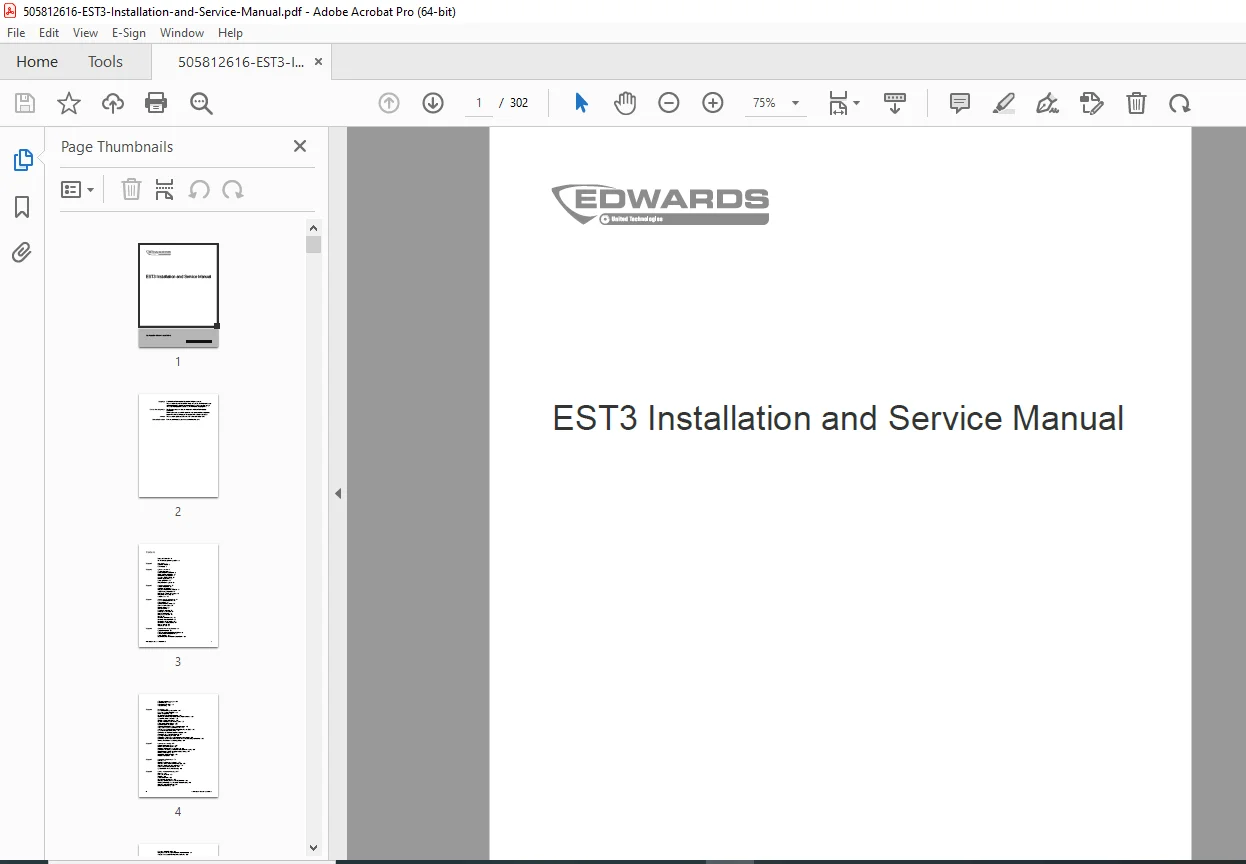This screenshot has height=864, width=1246.
Task: Delete page using toolbar trash icon
Action: (x=1136, y=103)
